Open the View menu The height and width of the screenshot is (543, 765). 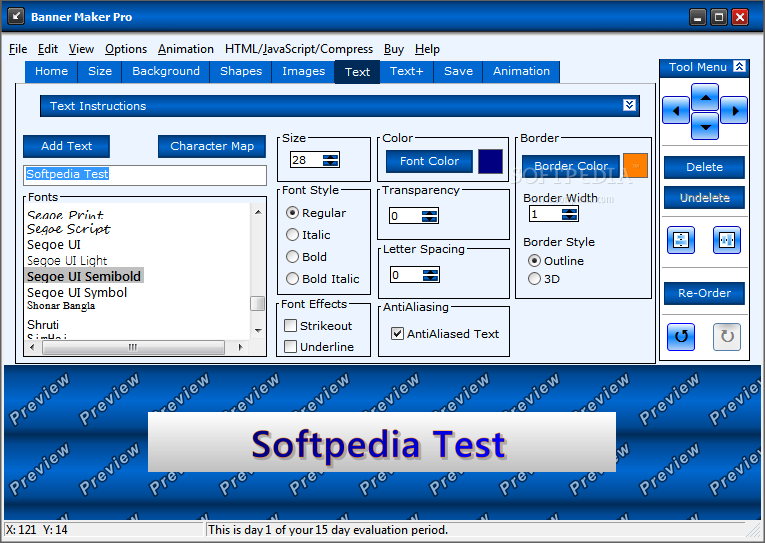pos(81,49)
